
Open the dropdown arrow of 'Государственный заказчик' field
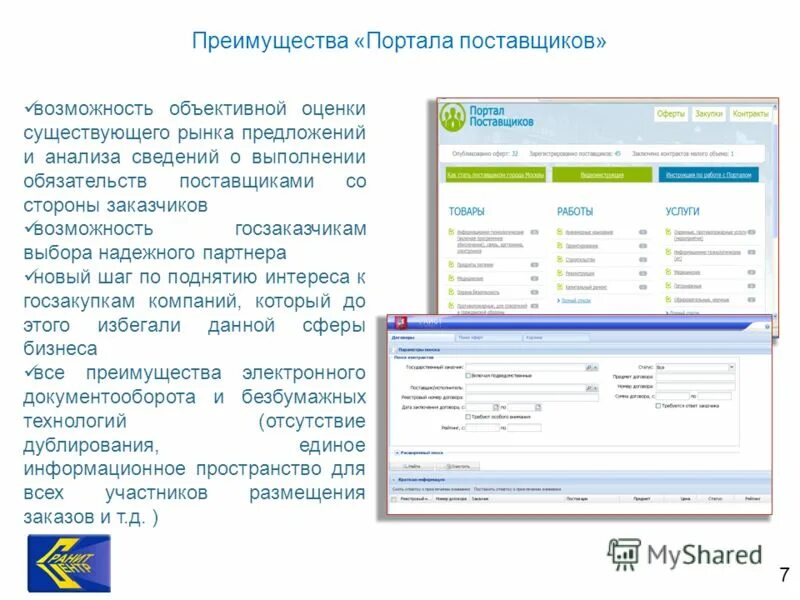[595, 367]
